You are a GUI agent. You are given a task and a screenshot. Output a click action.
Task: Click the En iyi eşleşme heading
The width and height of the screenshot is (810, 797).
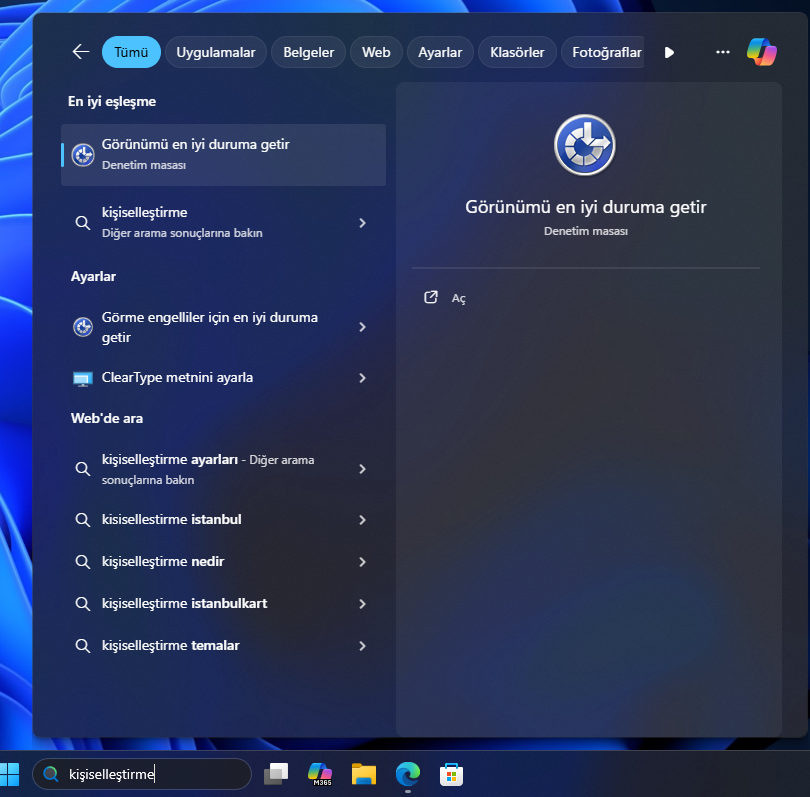click(112, 101)
